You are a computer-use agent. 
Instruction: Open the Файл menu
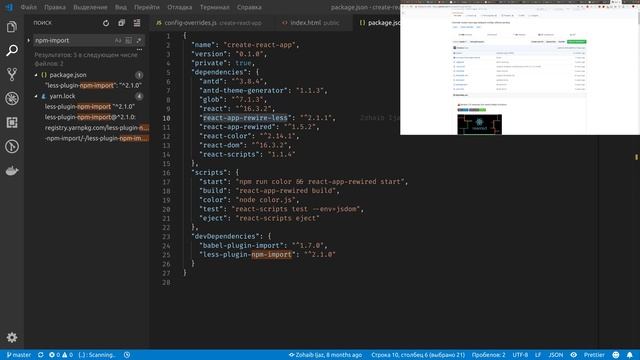(29, 7)
